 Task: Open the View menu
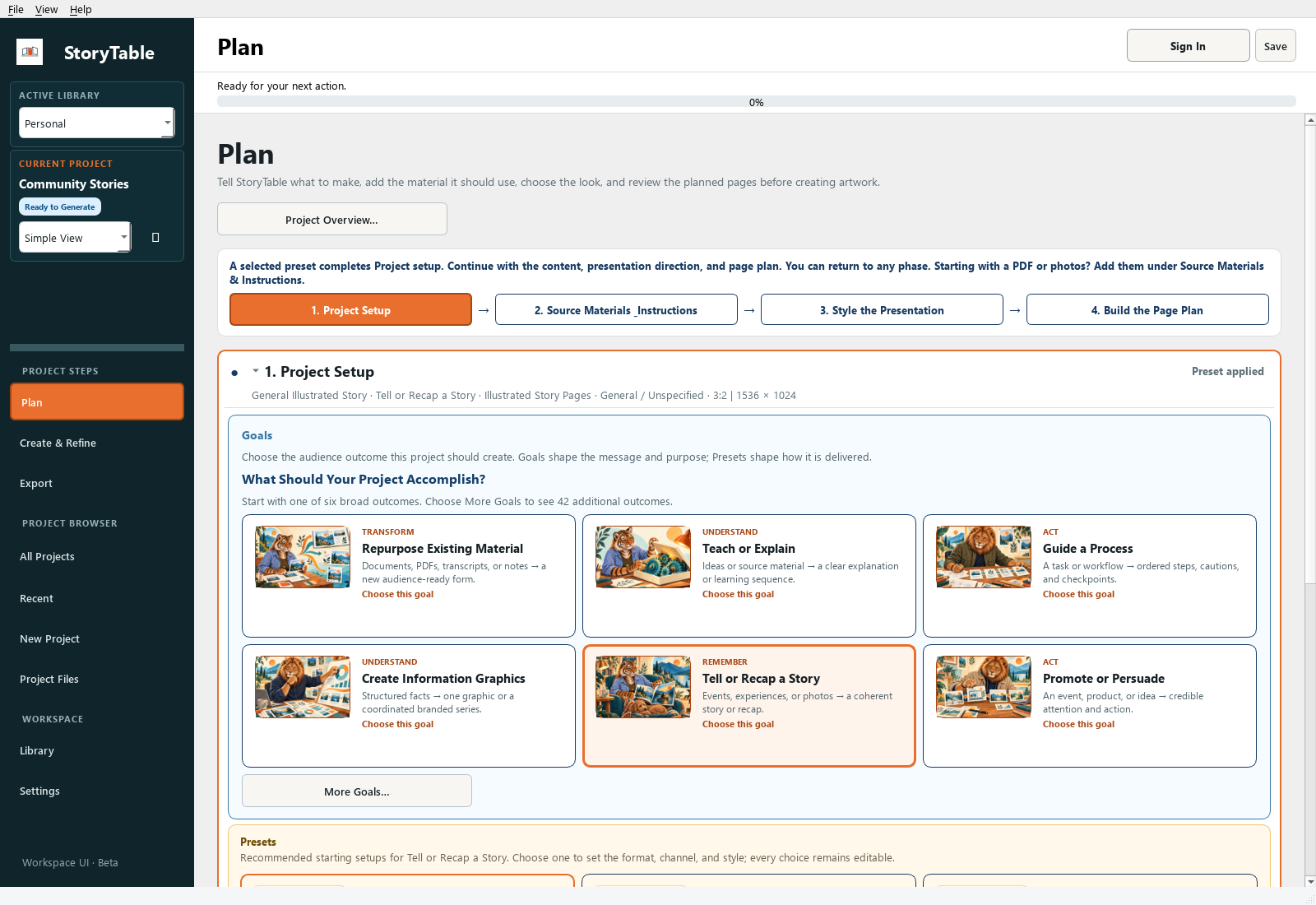[x=46, y=9]
